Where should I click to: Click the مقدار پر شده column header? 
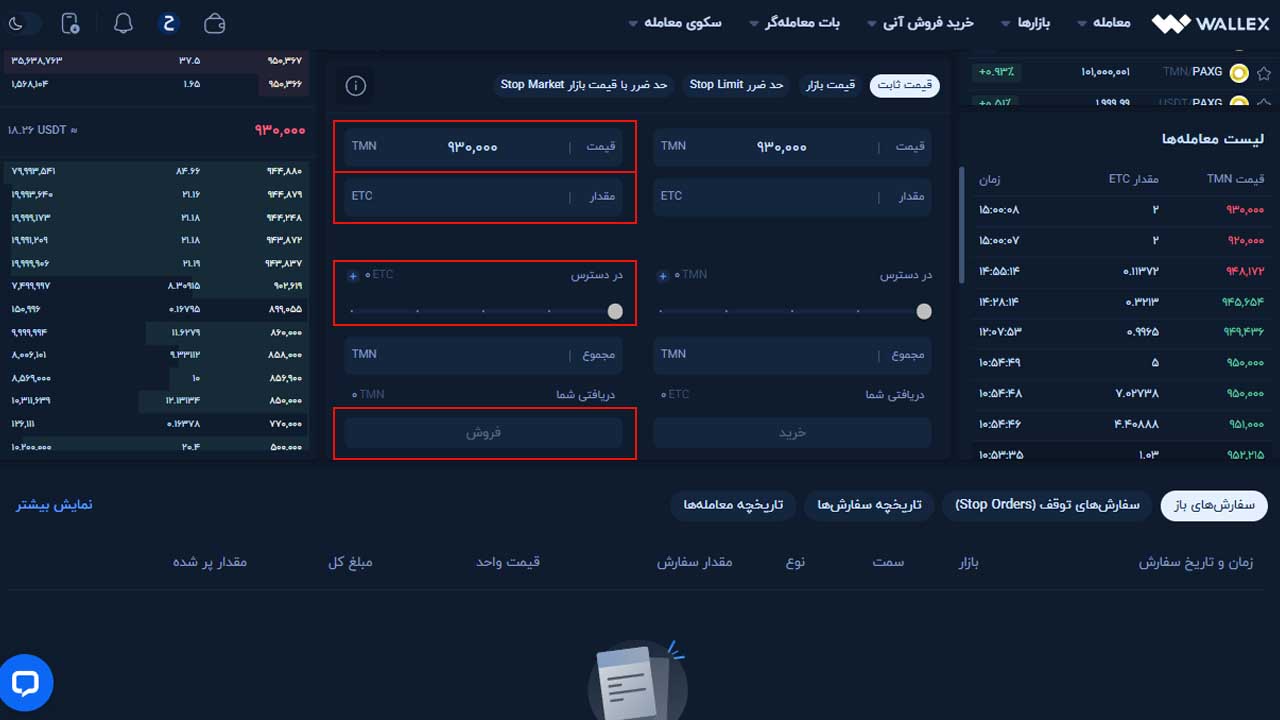pyautogui.click(x=210, y=562)
